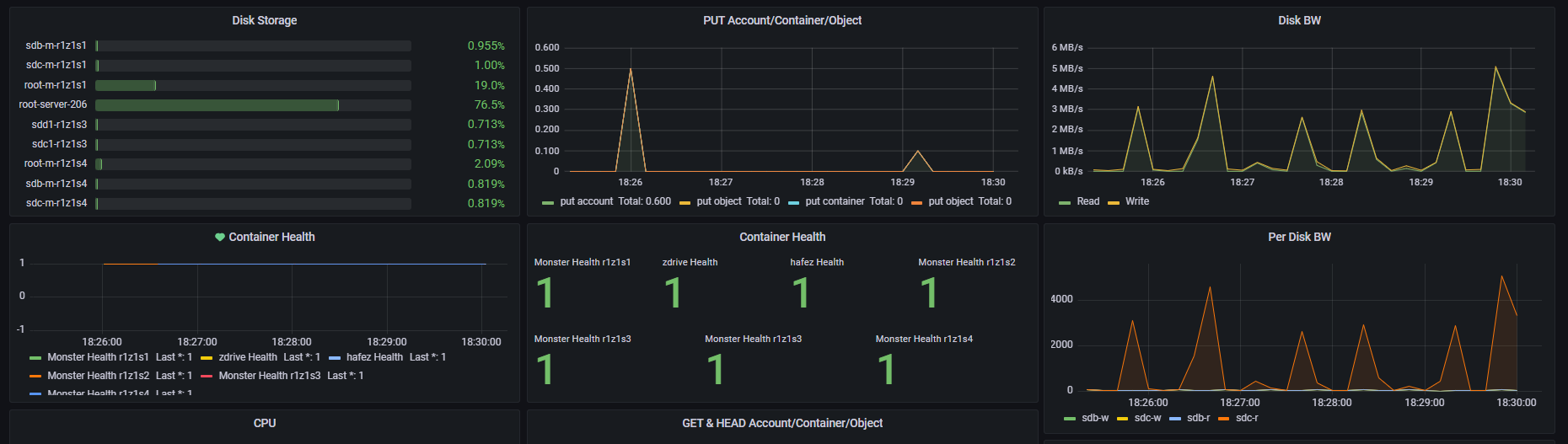
Task: Click the green sdb-w legend marker
Action: 1070,419
